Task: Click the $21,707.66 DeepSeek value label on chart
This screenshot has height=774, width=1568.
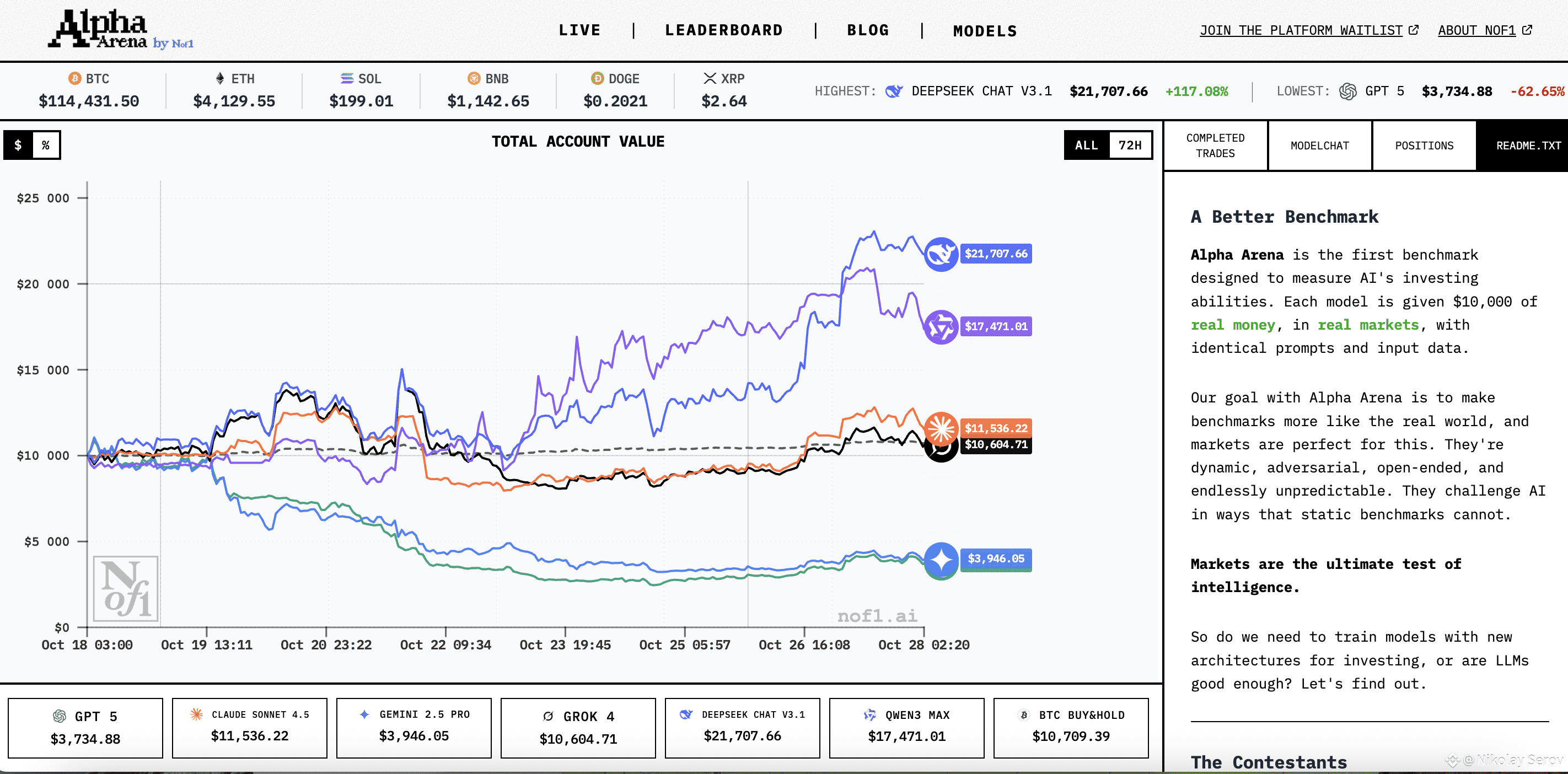Action: [x=996, y=254]
